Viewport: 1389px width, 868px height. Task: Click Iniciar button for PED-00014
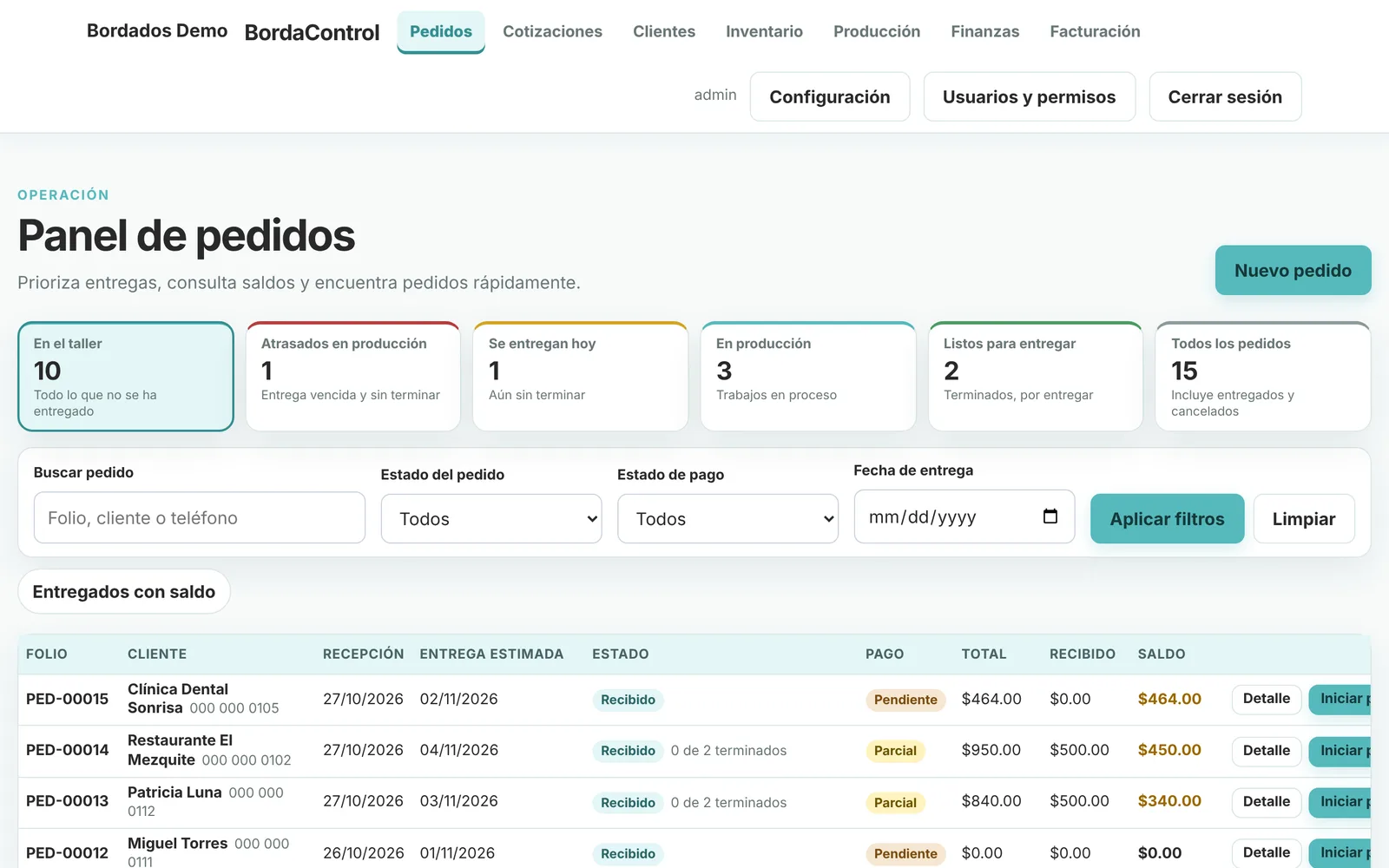tap(1340, 750)
